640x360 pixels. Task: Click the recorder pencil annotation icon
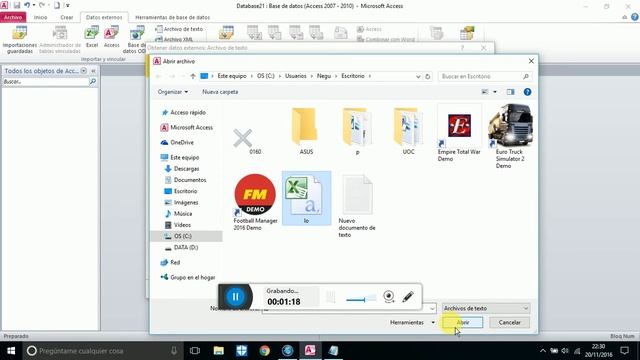[x=408, y=297]
